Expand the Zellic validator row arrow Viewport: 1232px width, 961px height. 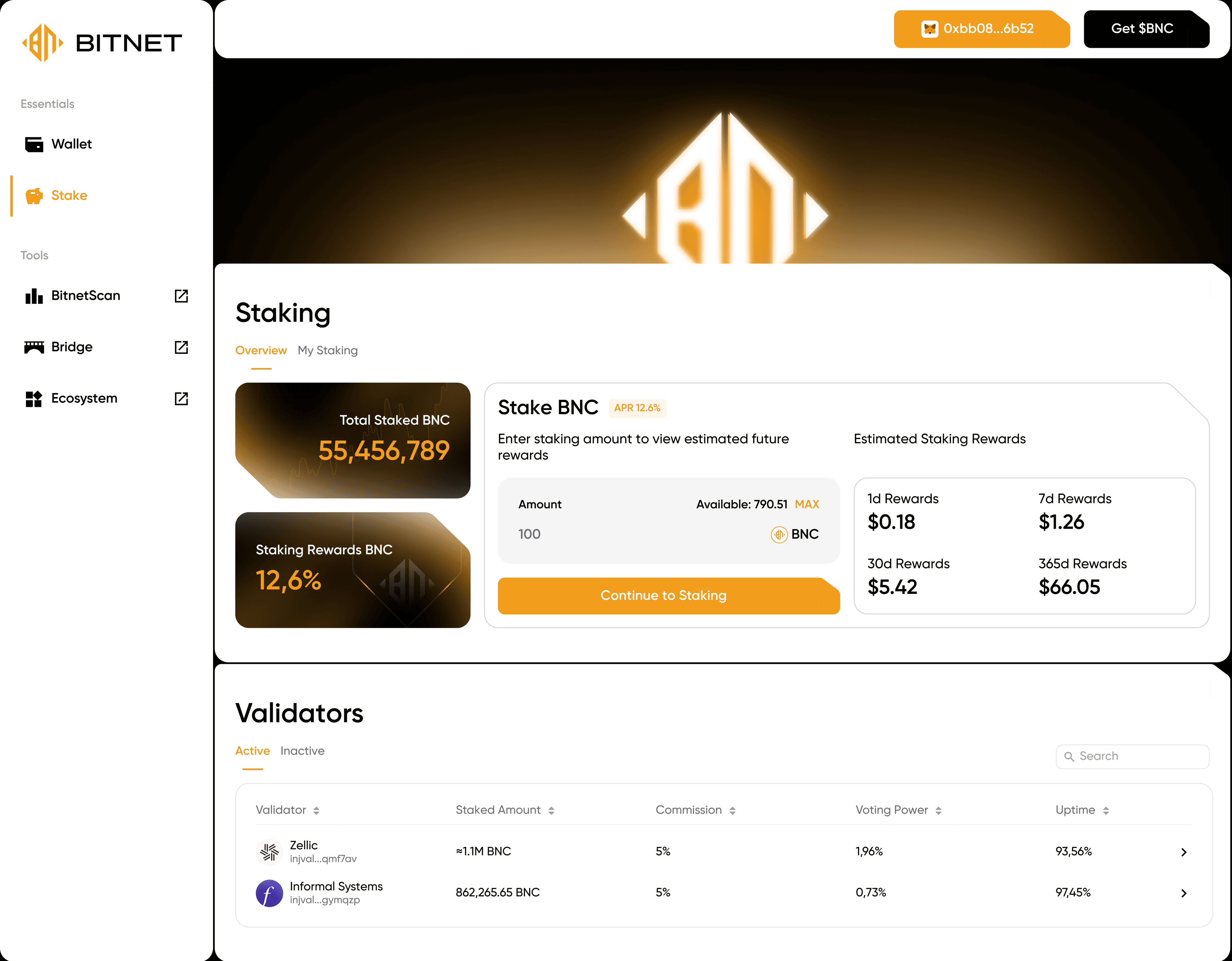1184,852
